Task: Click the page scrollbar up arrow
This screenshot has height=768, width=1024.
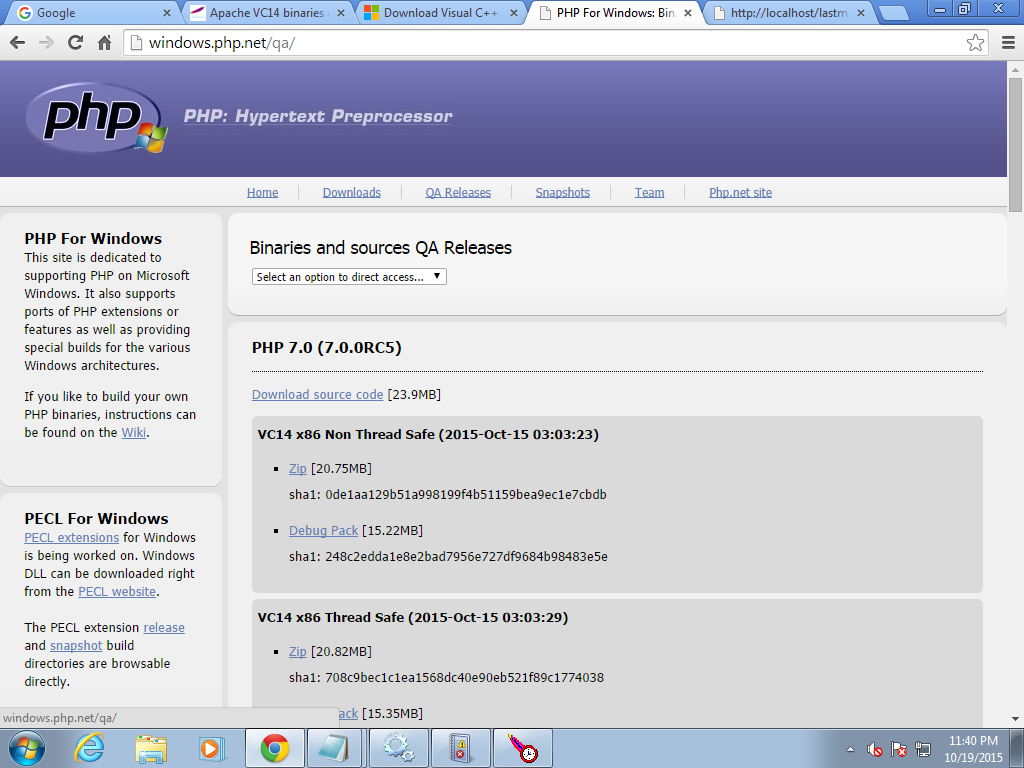Action: (1016, 68)
